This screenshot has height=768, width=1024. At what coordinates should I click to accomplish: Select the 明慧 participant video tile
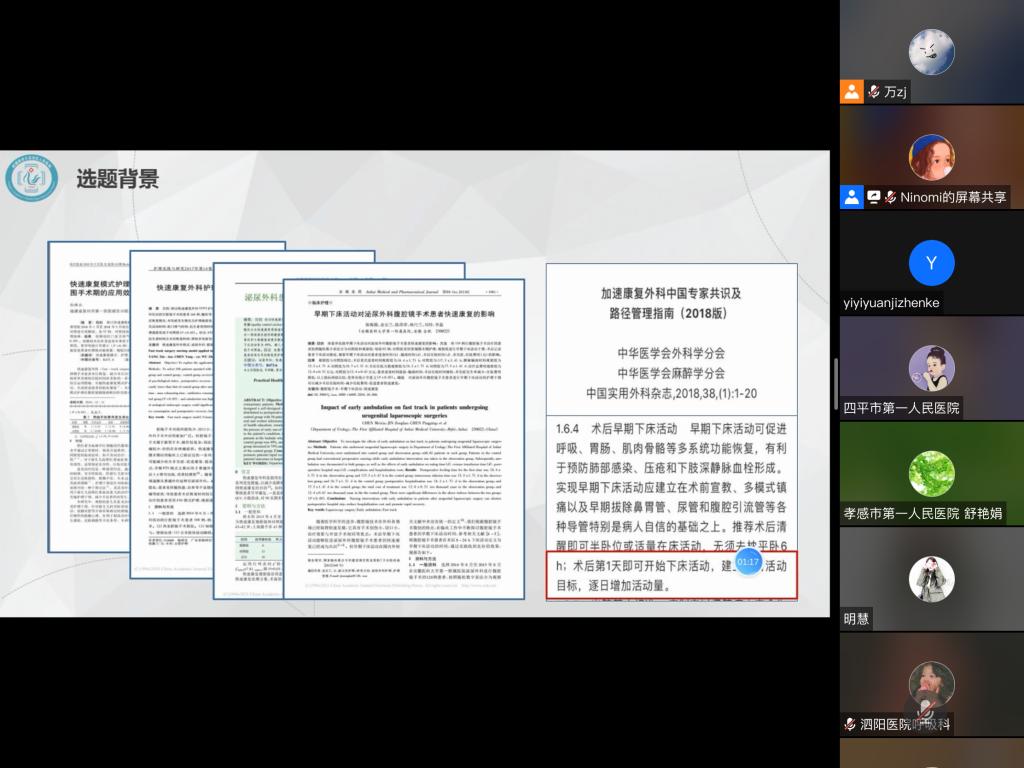pos(931,579)
